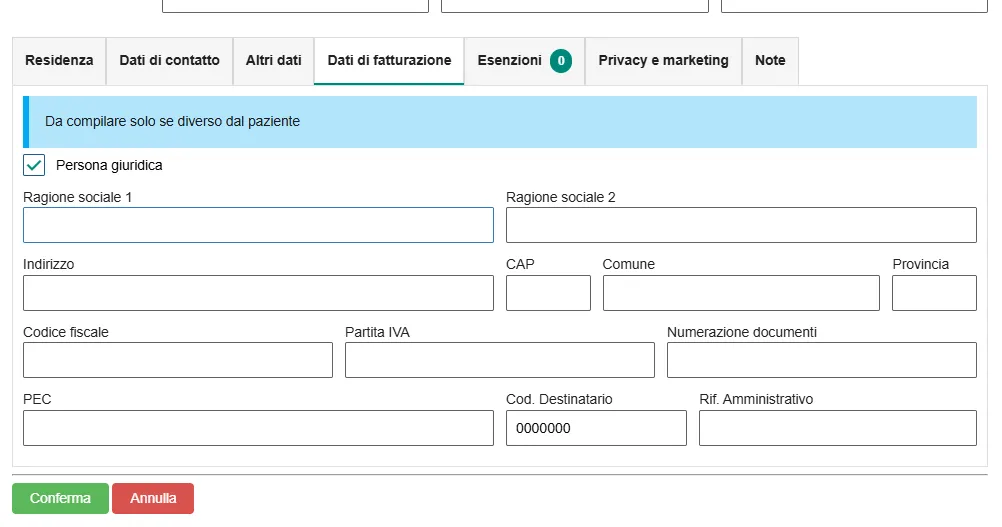
Task: Focus the Numerazione documenti field
Action: pos(822,360)
